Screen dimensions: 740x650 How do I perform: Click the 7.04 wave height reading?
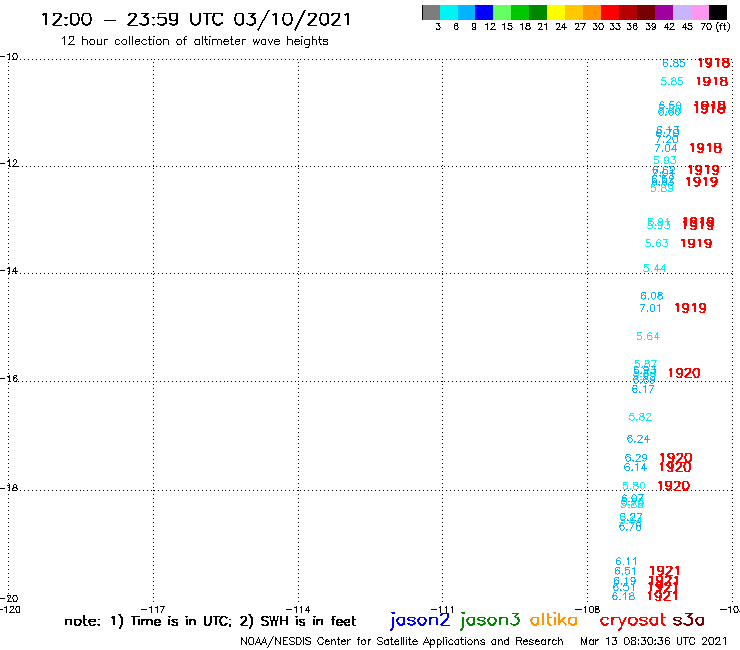665,148
